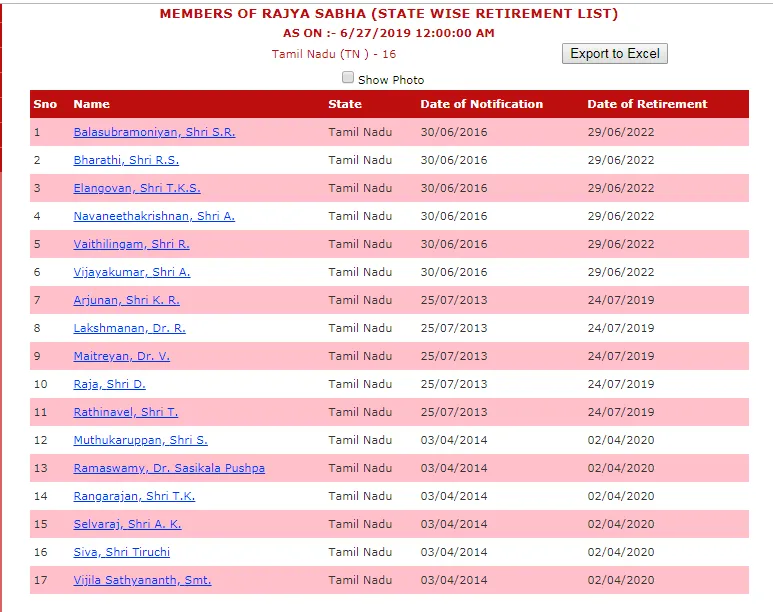Open Raja, Shri D. link

[109, 384]
